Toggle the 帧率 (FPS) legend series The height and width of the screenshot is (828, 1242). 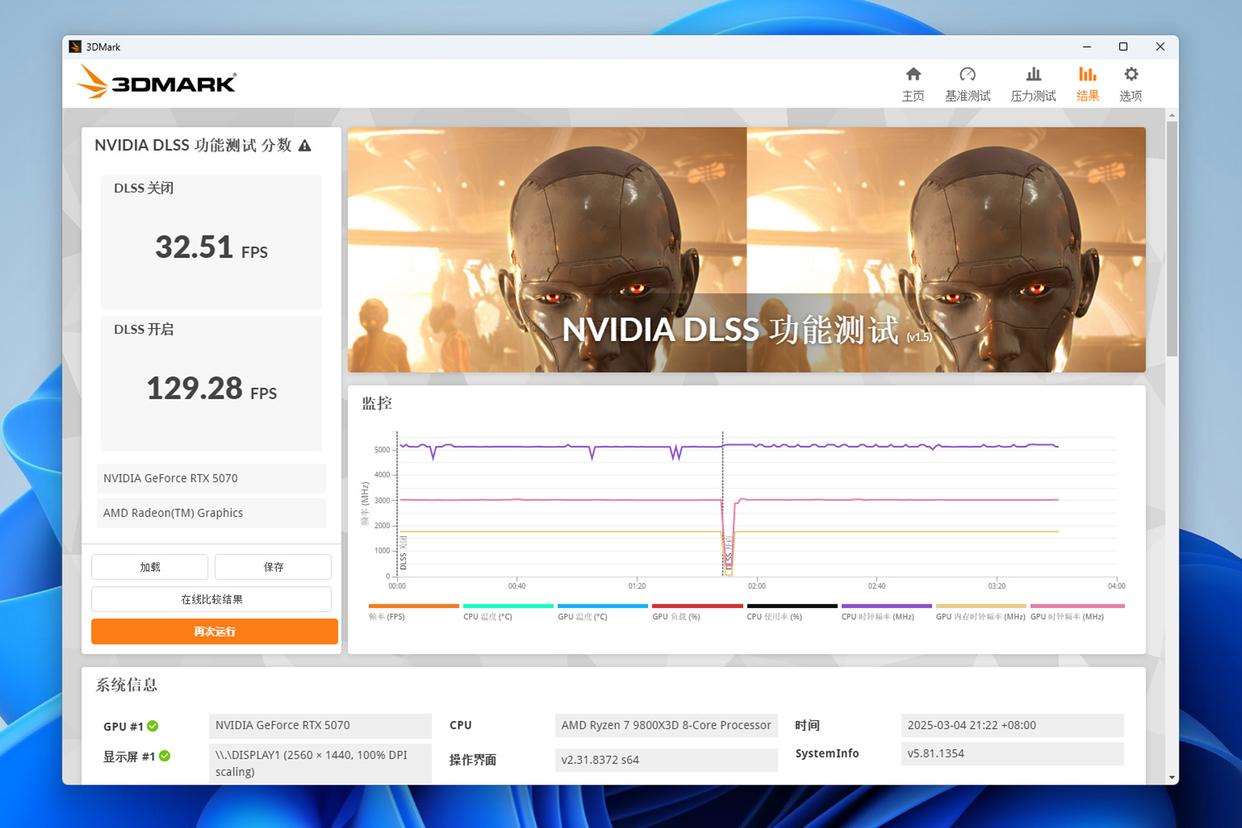[x=413, y=612]
